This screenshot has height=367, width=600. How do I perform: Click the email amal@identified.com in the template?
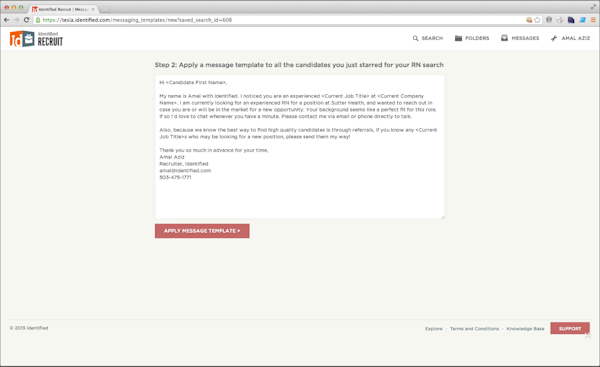click(185, 171)
